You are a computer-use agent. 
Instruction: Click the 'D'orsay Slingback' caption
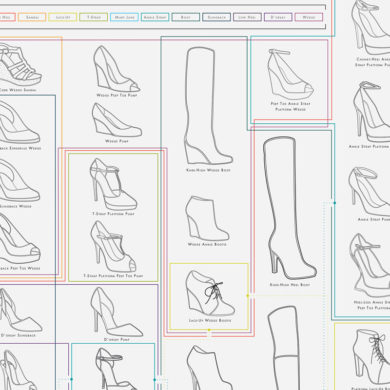pos(18,335)
